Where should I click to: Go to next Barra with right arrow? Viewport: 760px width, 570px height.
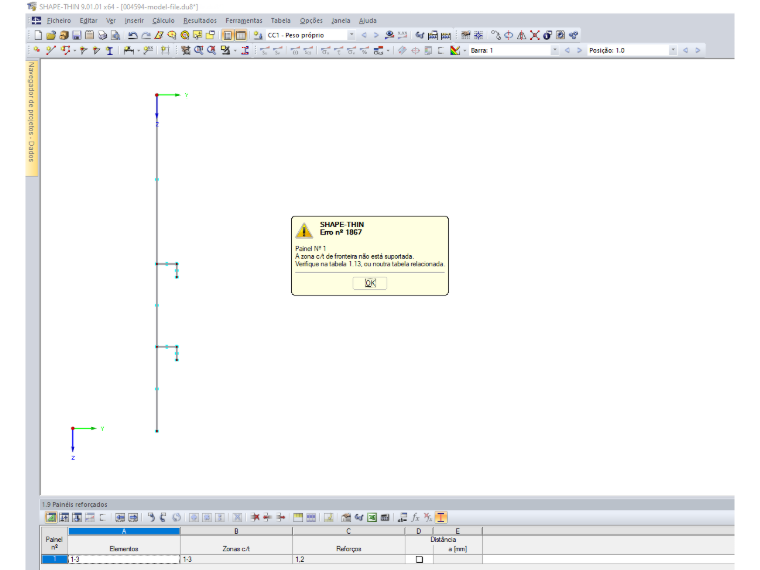click(579, 50)
